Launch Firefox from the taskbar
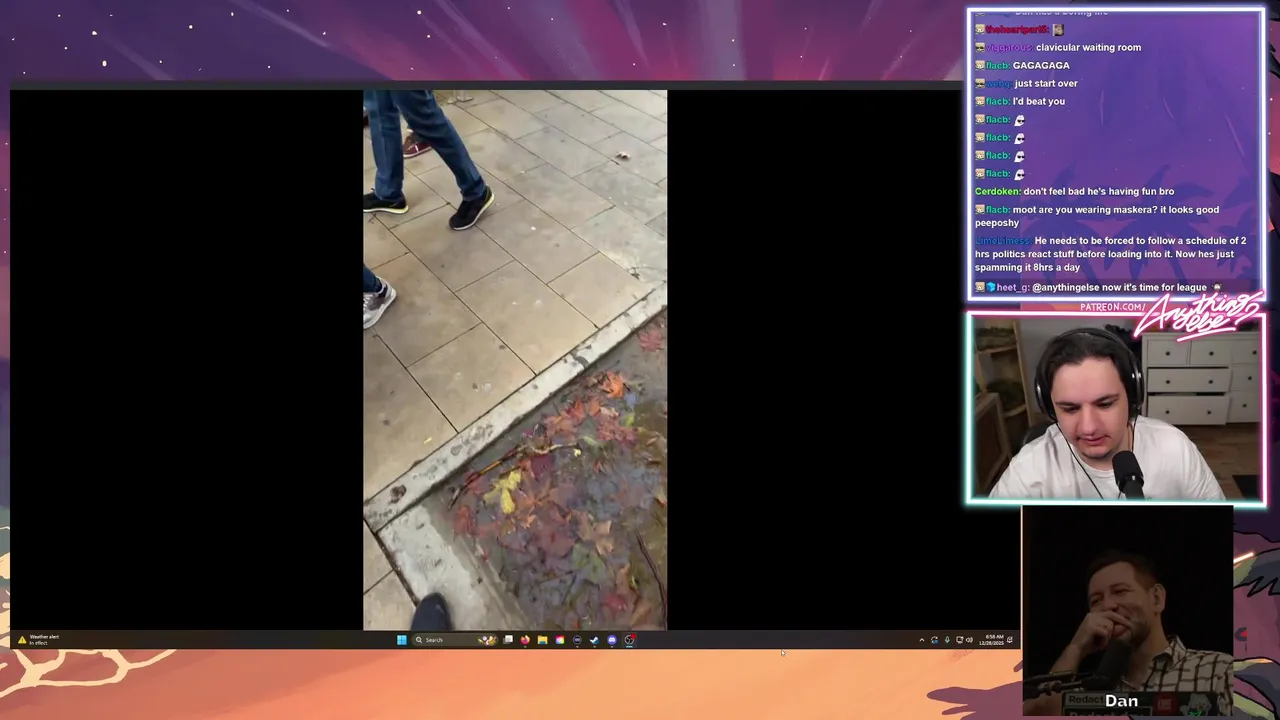Screen dimensions: 1280x720 tap(525, 640)
